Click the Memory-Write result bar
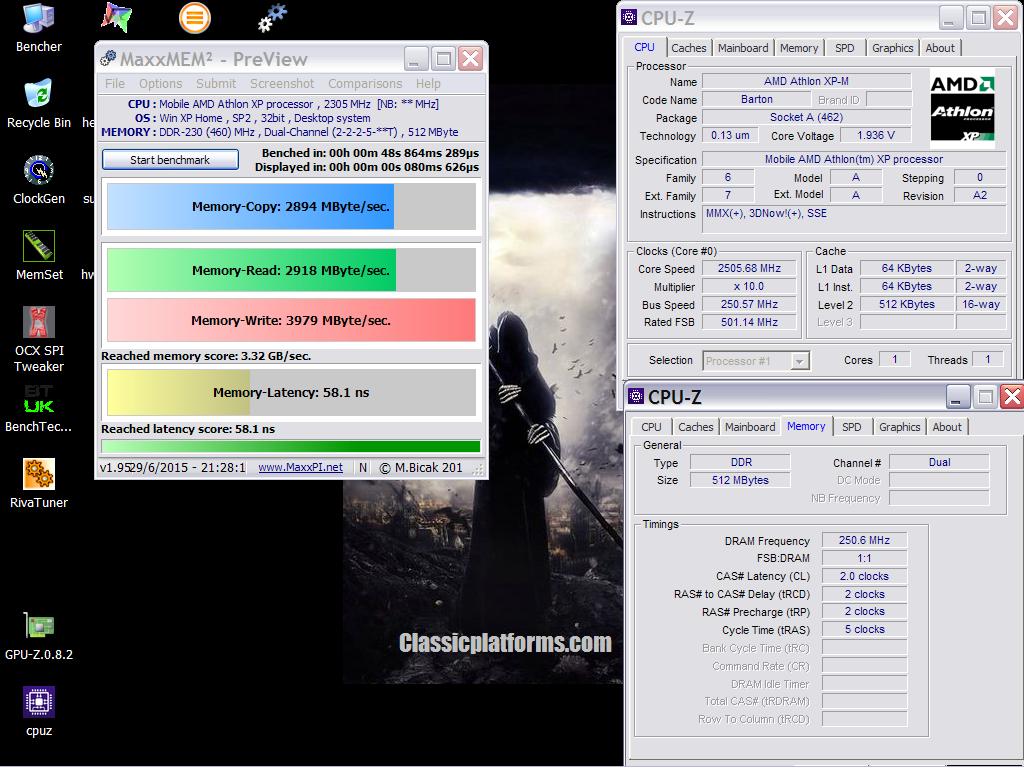 [291, 320]
